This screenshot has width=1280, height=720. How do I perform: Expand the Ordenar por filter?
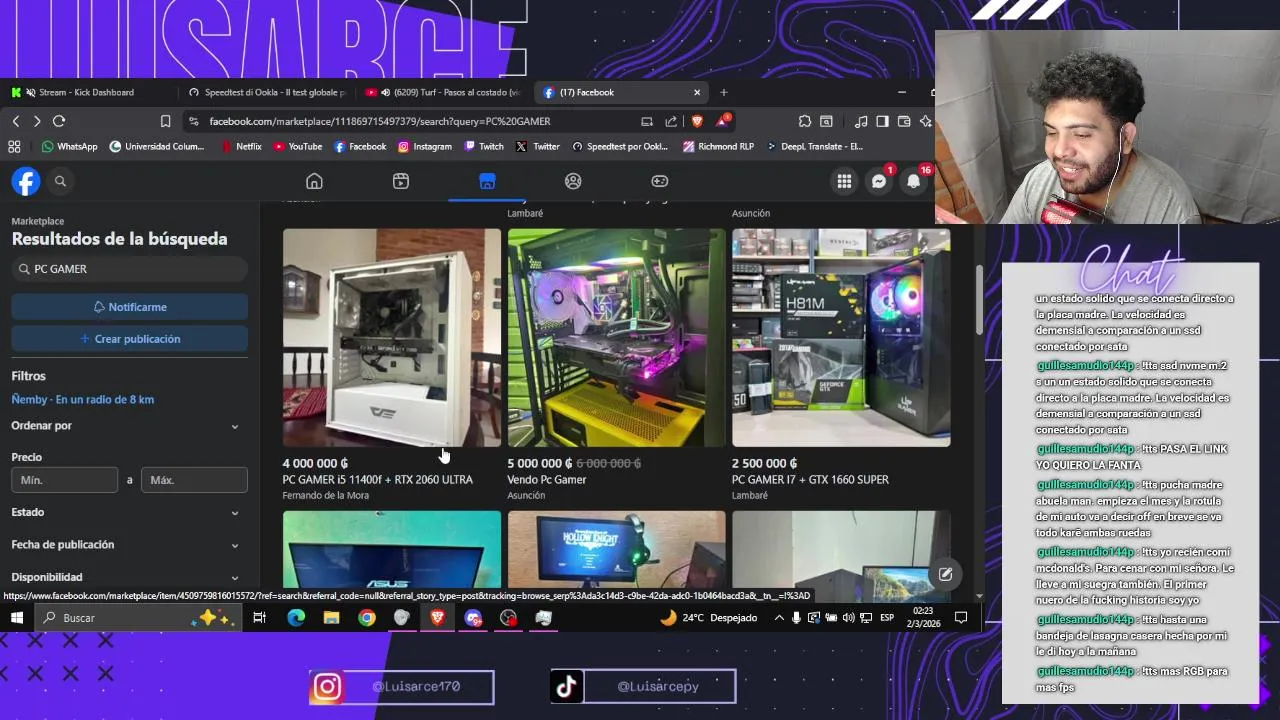pos(125,426)
